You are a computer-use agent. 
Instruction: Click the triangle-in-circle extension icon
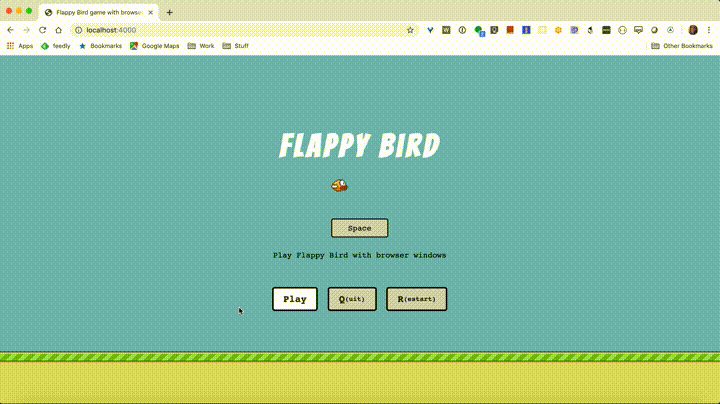coord(670,30)
